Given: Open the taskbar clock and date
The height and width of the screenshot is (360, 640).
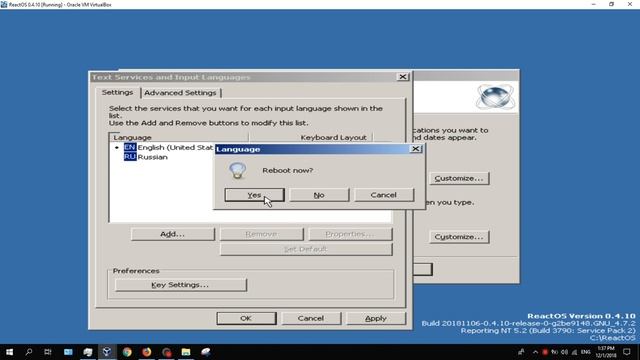Looking at the screenshot, I should (606, 352).
